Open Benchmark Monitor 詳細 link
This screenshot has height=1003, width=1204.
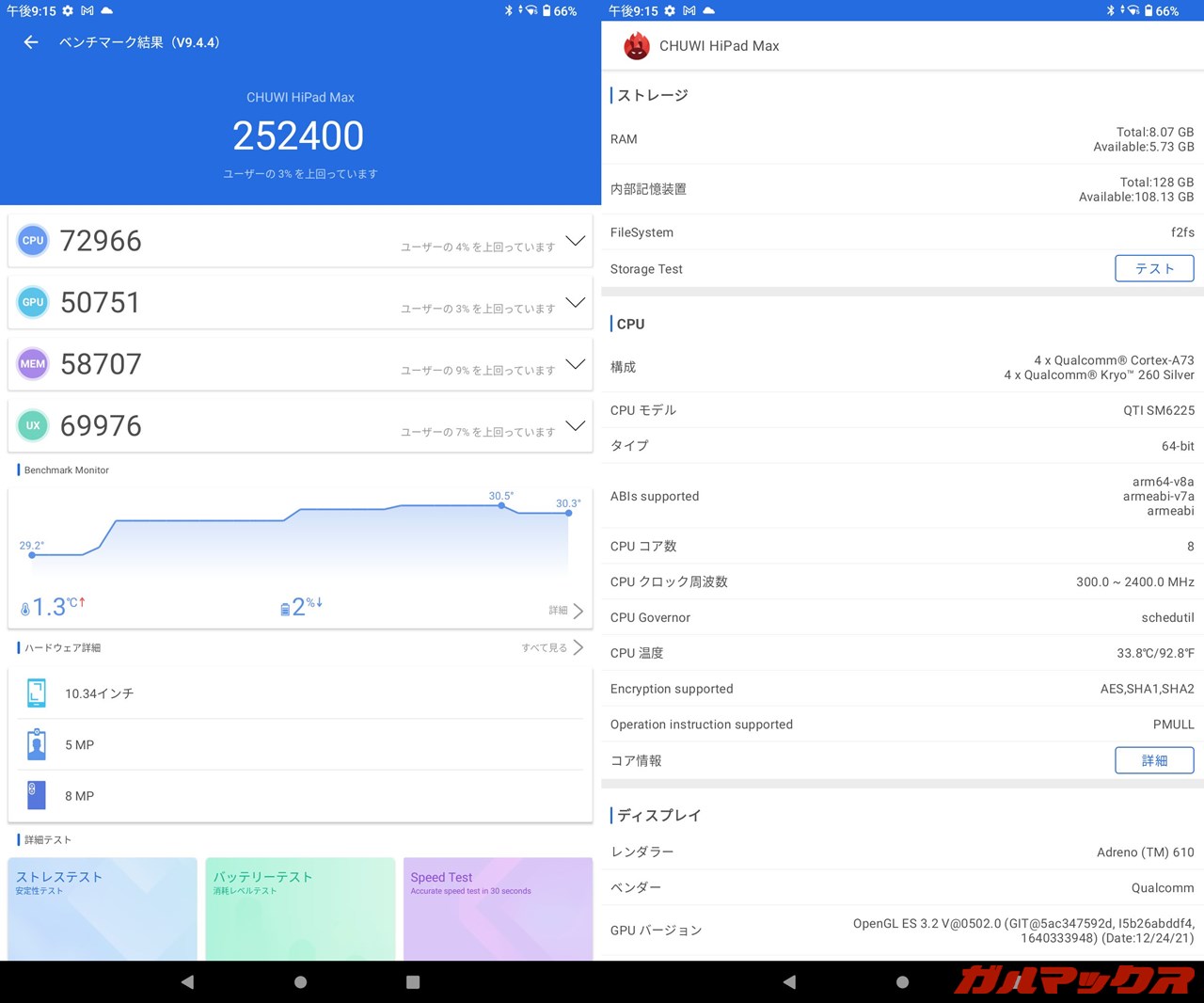click(x=566, y=611)
